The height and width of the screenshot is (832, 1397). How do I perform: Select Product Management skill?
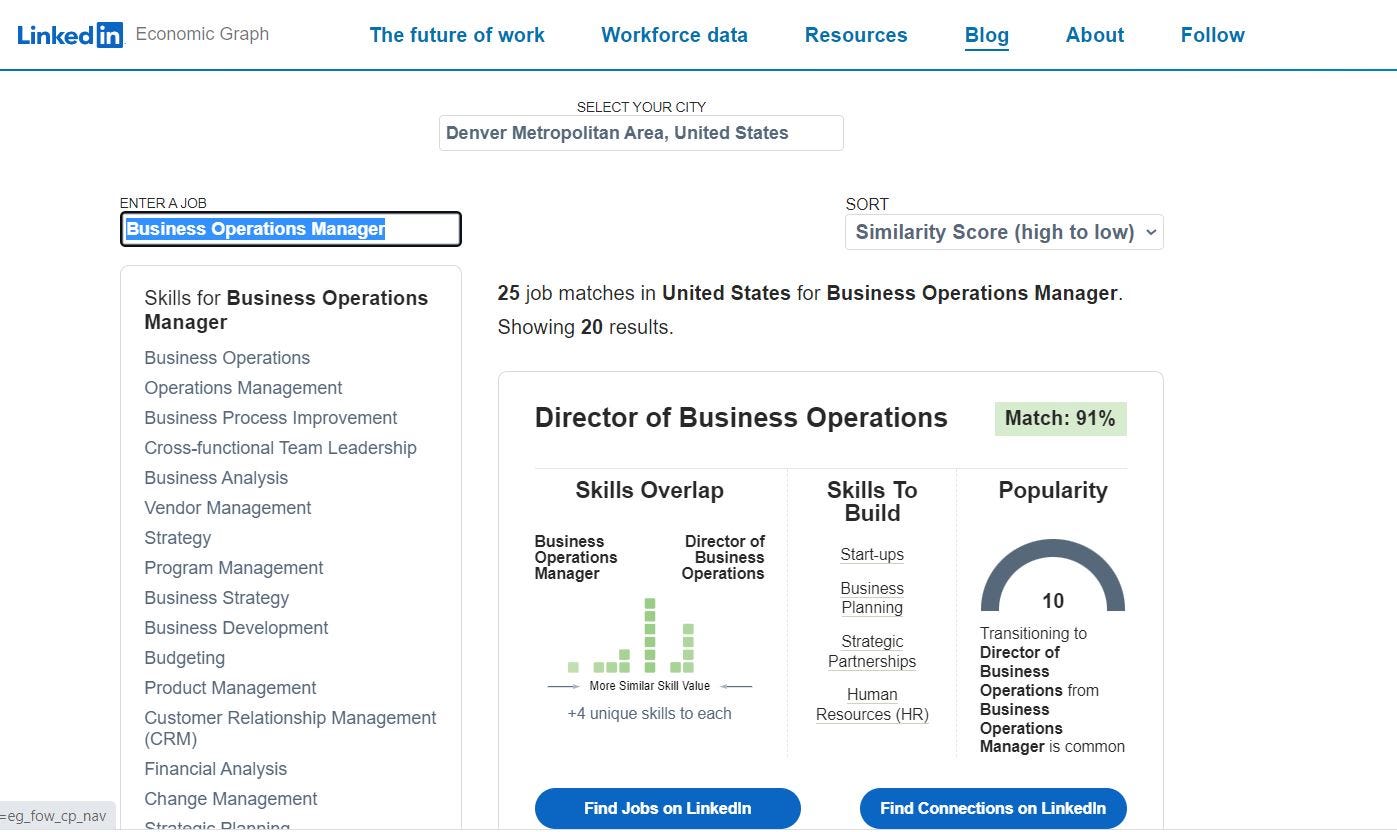point(230,688)
